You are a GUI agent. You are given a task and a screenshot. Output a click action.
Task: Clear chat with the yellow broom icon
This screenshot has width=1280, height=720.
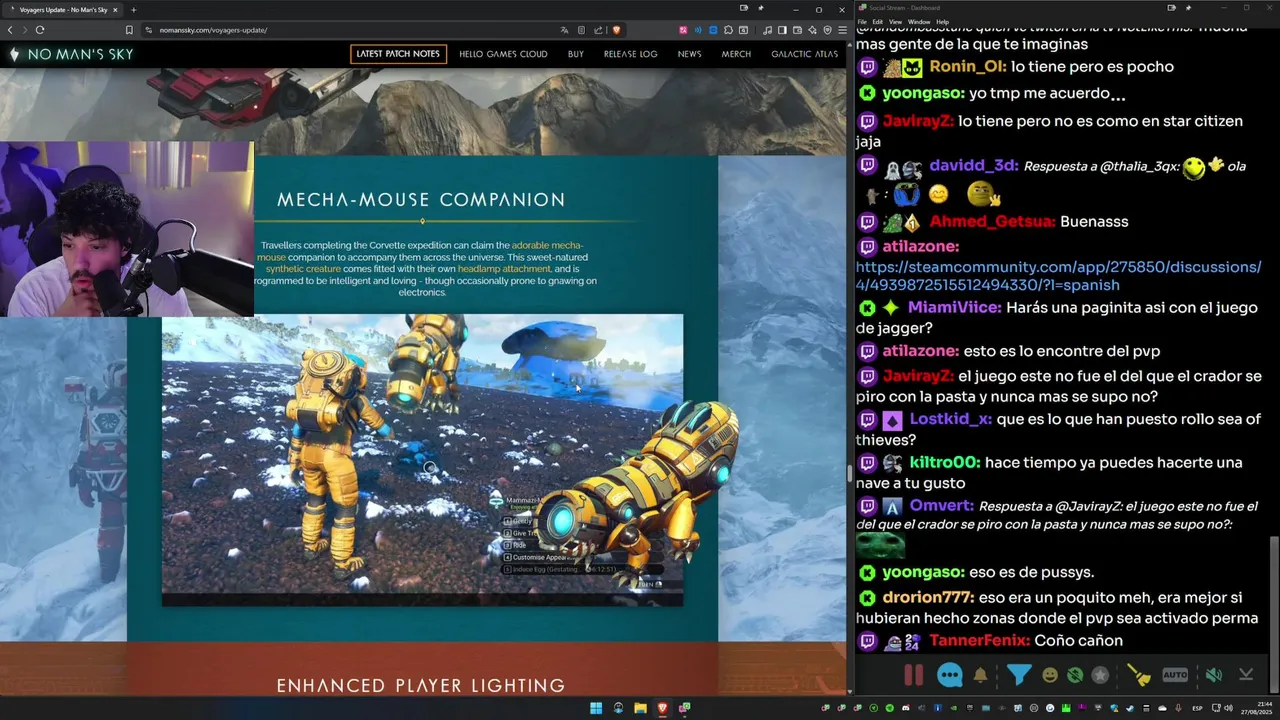click(x=1139, y=675)
